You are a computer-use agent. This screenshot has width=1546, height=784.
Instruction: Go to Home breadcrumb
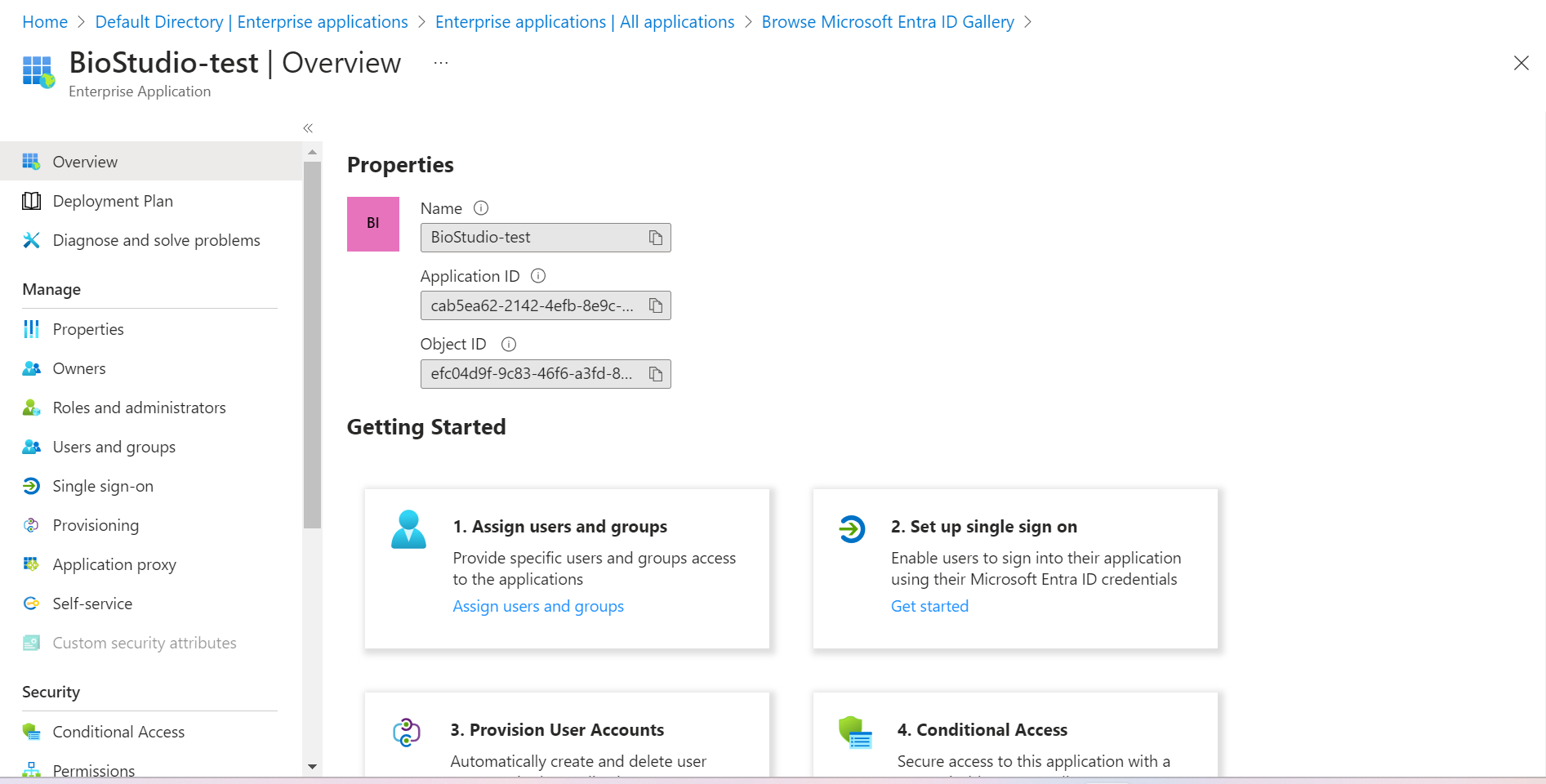point(45,22)
